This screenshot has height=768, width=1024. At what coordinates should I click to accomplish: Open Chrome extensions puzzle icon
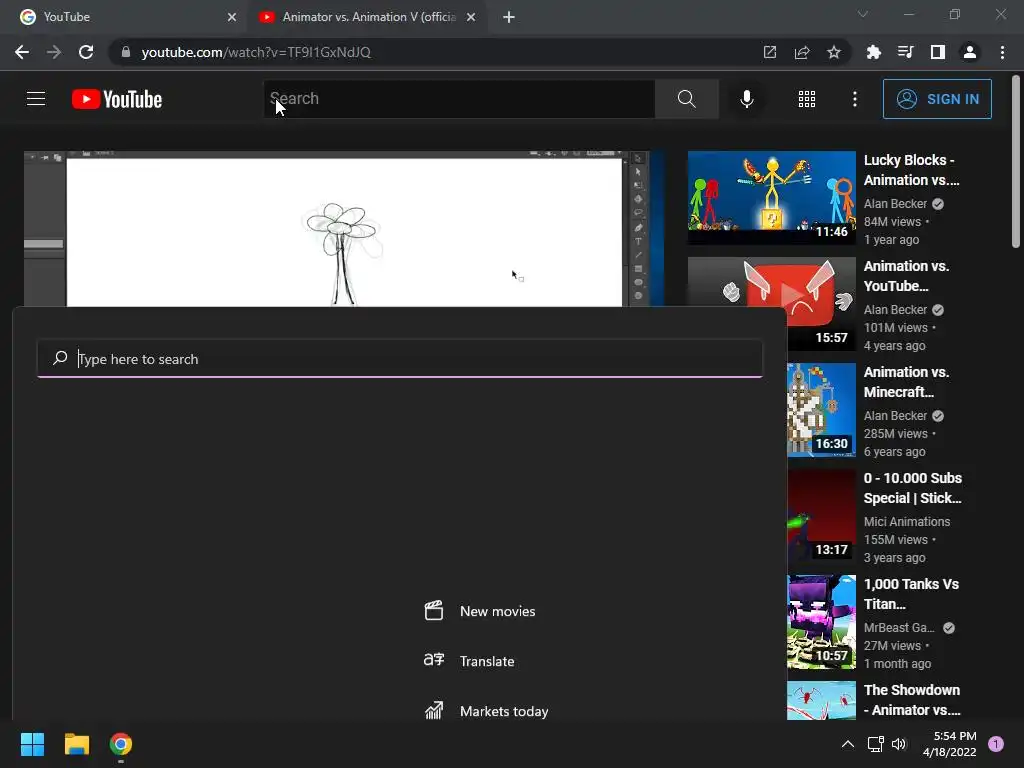pos(873,52)
